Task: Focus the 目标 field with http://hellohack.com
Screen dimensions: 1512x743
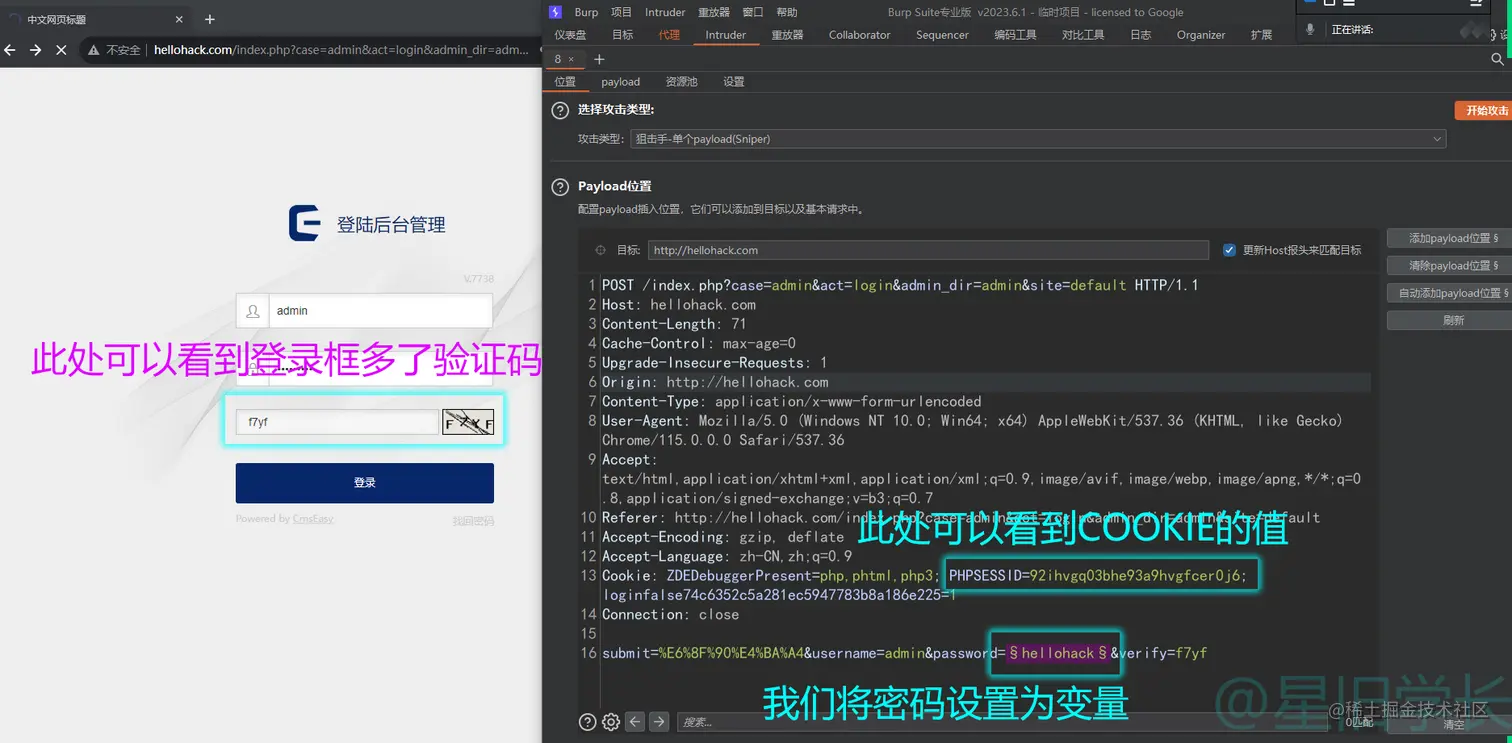Action: click(x=928, y=250)
